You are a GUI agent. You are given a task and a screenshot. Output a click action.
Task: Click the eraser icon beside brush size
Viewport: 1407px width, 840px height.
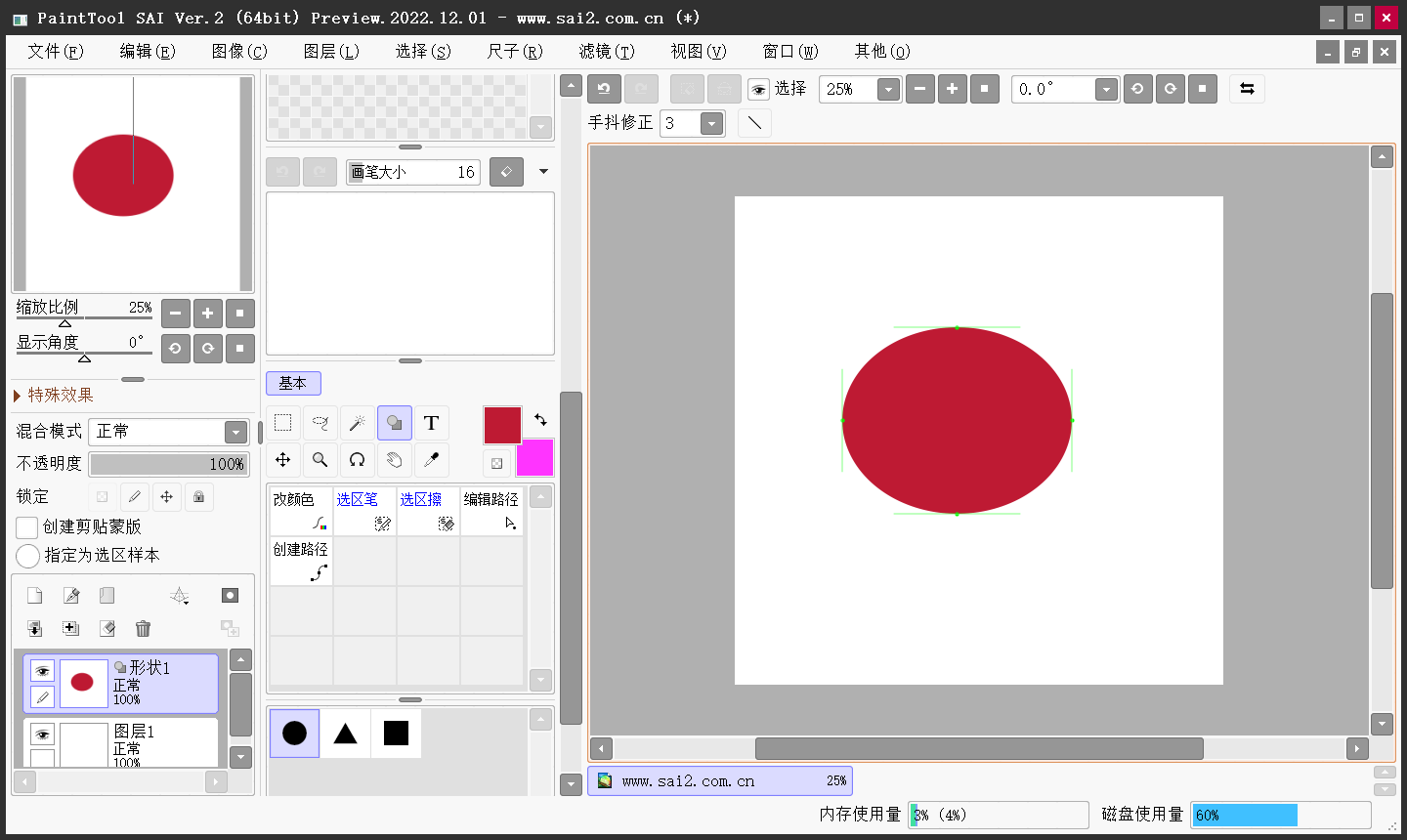[x=506, y=172]
